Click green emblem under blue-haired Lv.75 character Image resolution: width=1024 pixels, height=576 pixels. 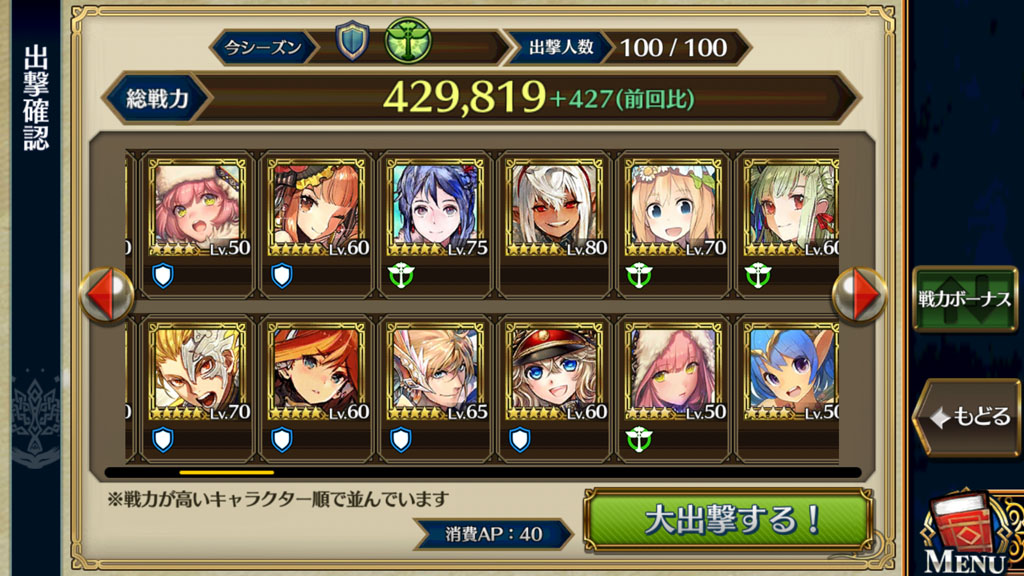(401, 276)
